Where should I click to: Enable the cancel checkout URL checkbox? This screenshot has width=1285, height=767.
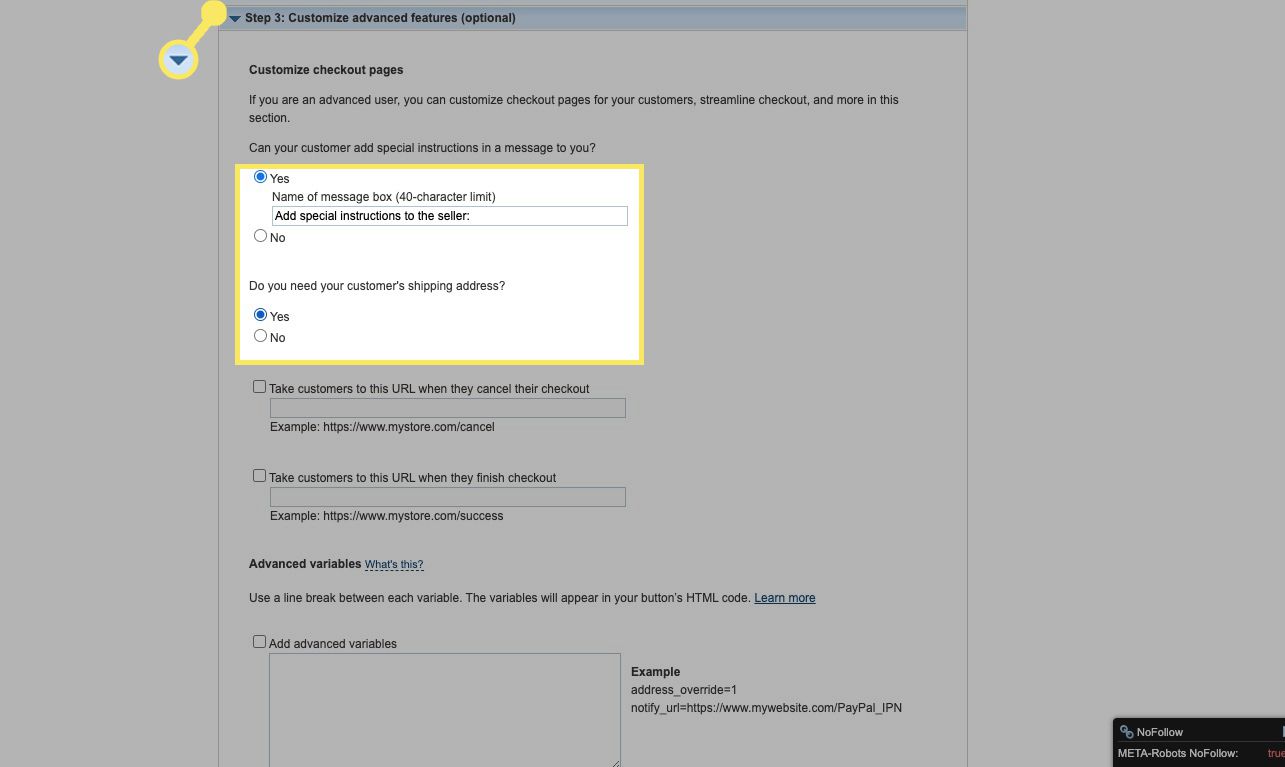259,387
